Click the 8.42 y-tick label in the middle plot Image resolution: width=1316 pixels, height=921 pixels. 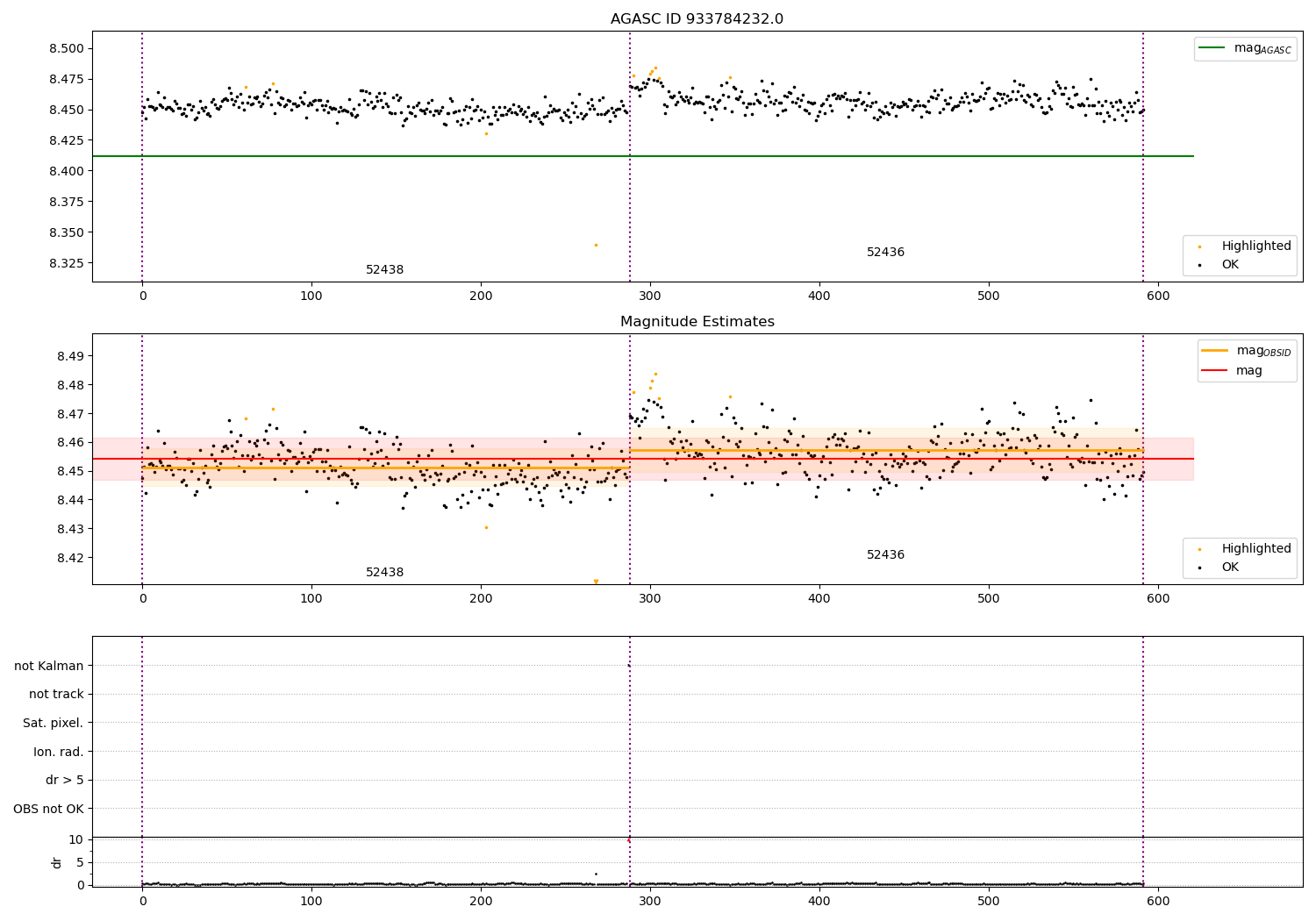coord(70,558)
